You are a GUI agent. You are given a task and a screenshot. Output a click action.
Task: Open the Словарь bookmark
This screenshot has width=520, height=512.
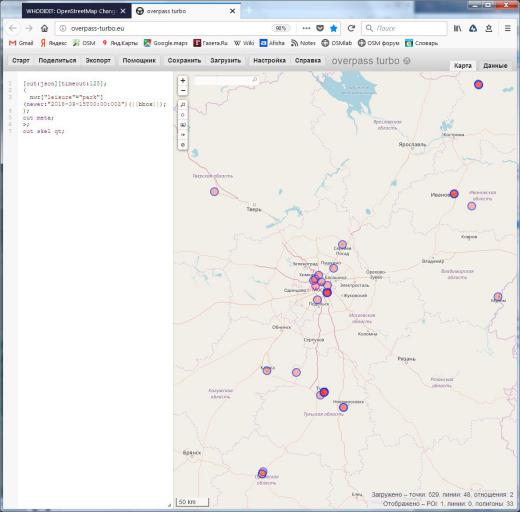click(x=422, y=43)
